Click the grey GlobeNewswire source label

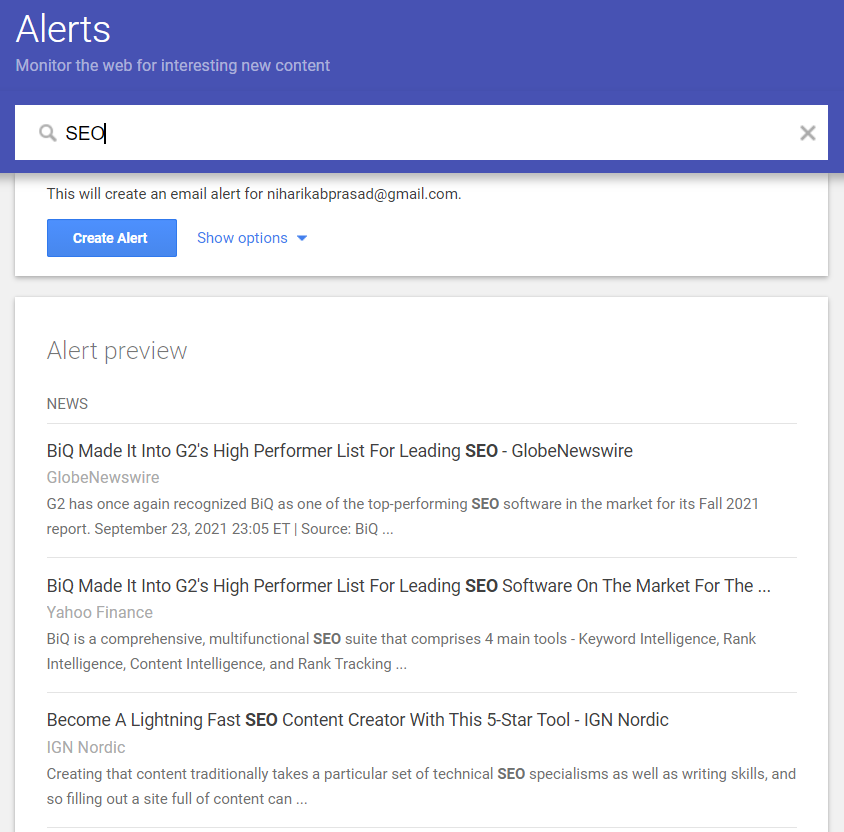(x=103, y=477)
